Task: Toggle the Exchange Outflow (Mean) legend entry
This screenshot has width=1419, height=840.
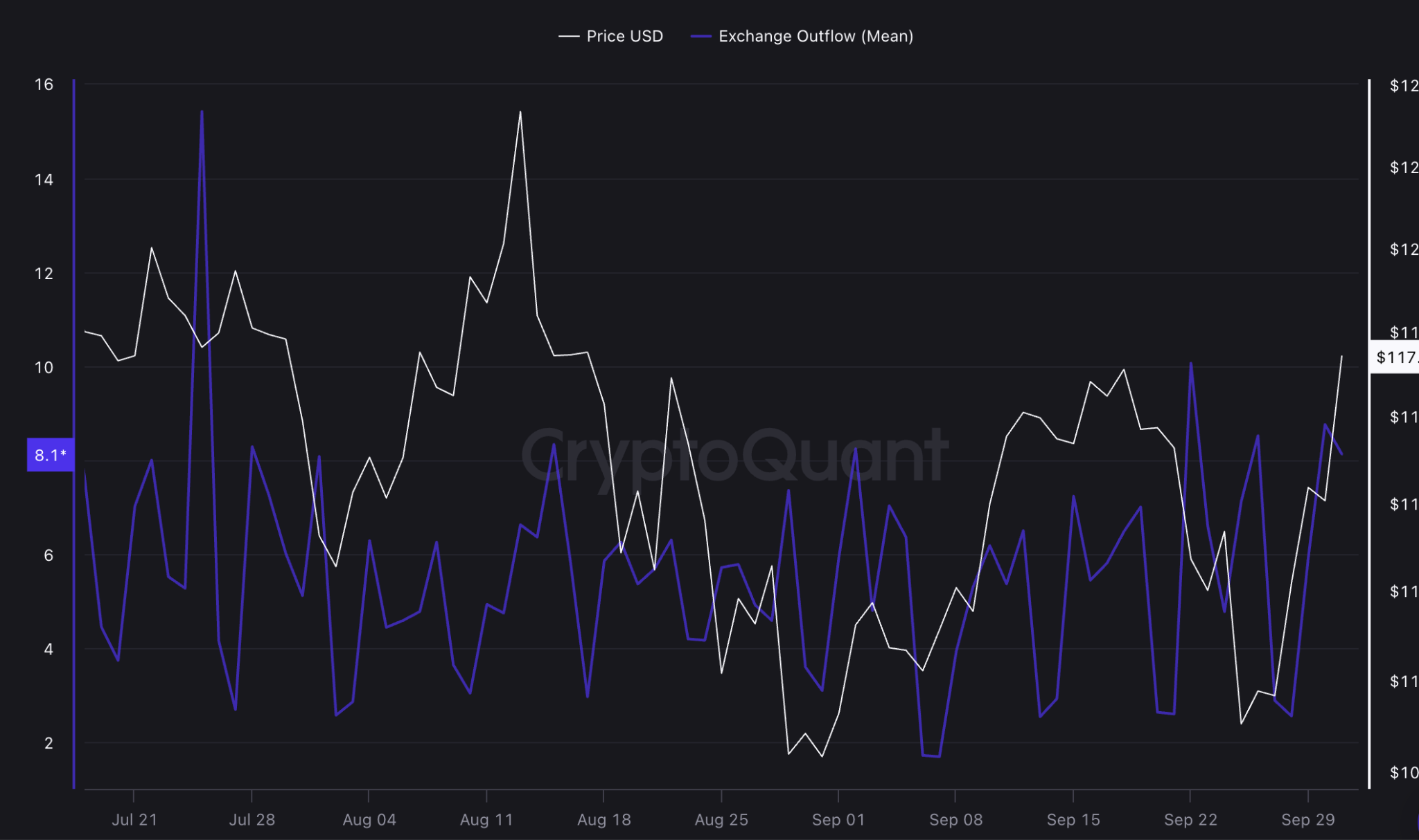Action: point(816,36)
